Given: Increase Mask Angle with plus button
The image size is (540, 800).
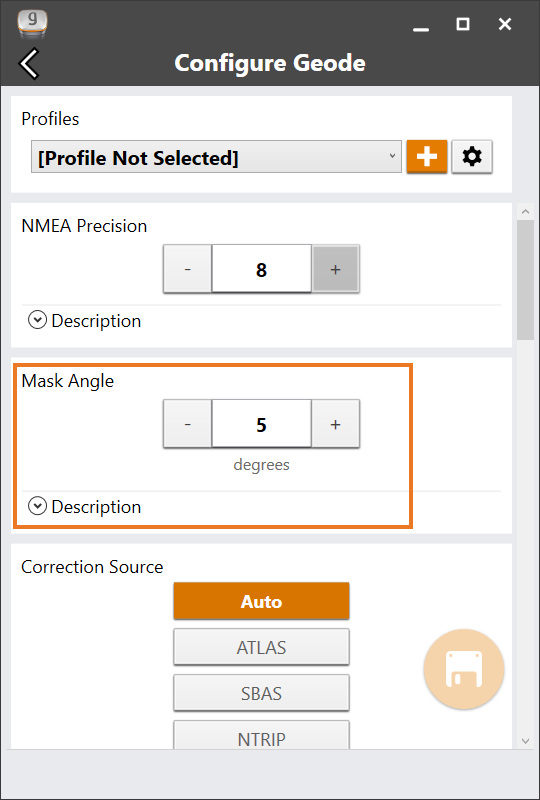Looking at the screenshot, I should pos(335,424).
